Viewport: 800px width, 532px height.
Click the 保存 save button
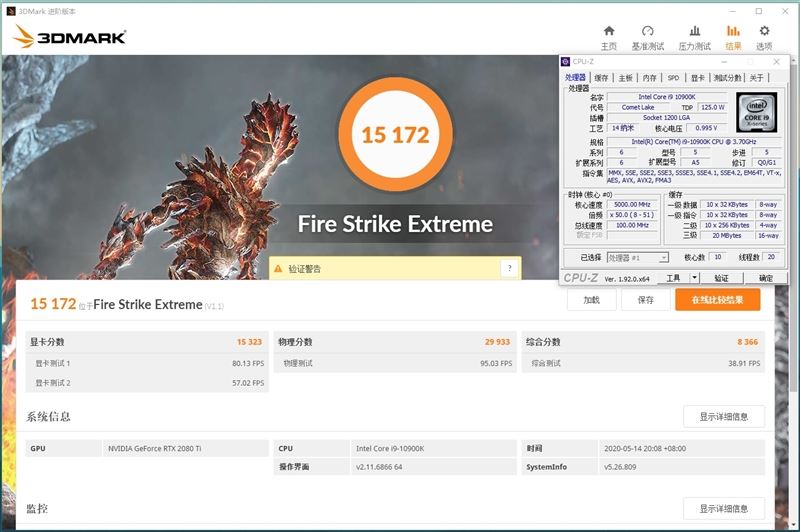[x=645, y=300]
